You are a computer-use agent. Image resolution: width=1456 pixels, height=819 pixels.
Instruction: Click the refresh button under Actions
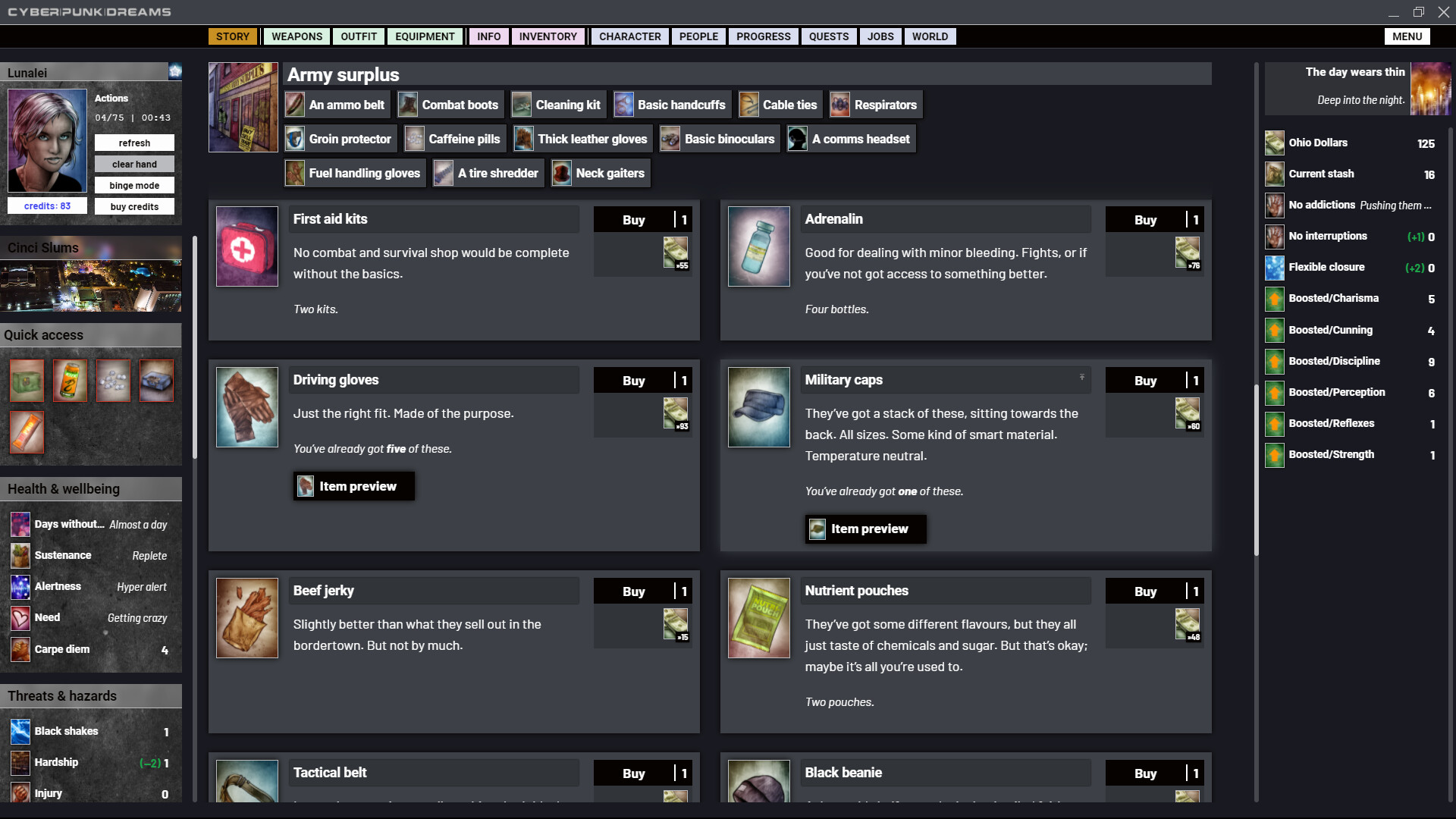pyautogui.click(x=134, y=143)
